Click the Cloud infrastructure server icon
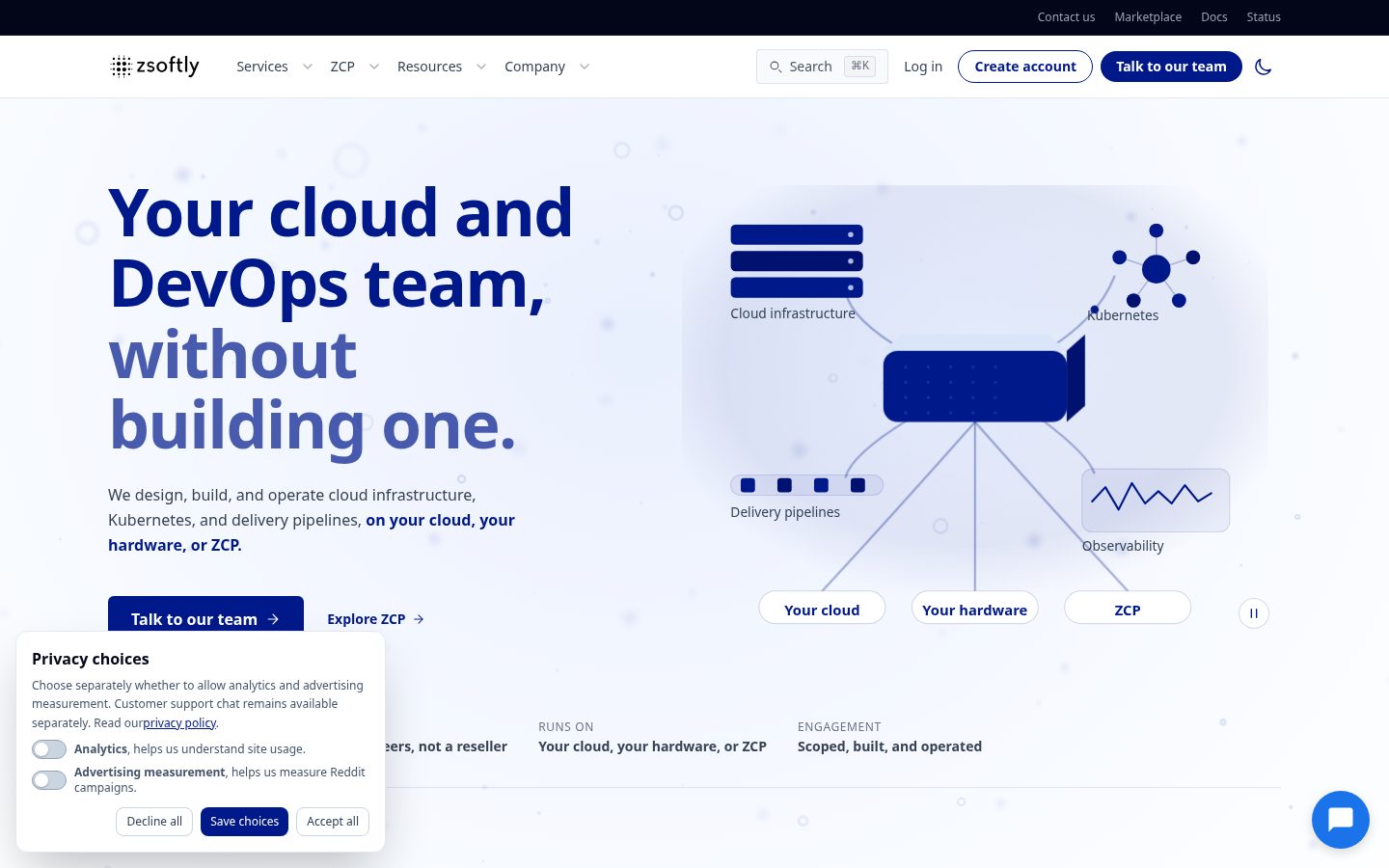1389x868 pixels. 797,261
